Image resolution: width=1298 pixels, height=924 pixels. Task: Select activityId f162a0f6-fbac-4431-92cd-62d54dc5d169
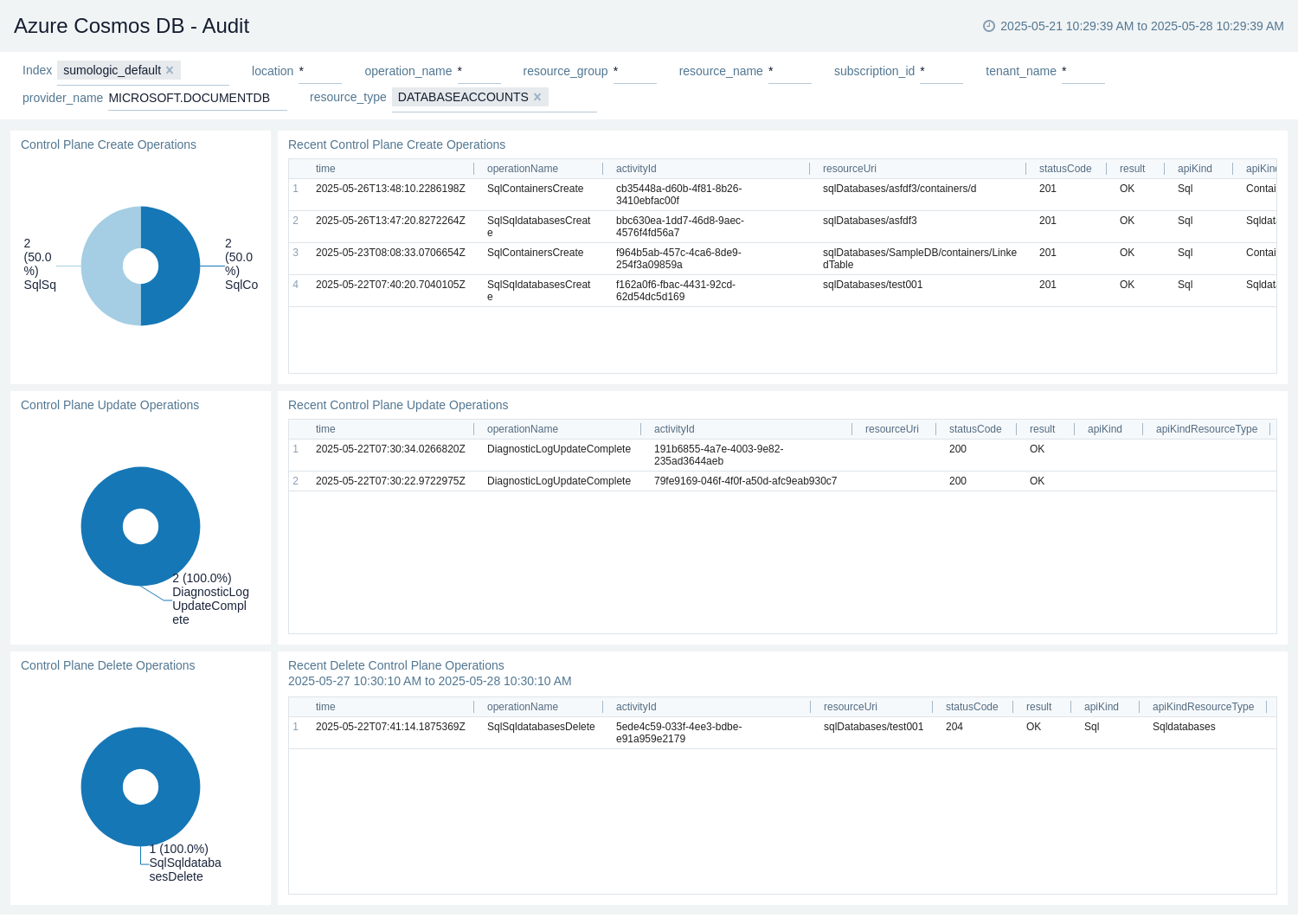[676, 291]
